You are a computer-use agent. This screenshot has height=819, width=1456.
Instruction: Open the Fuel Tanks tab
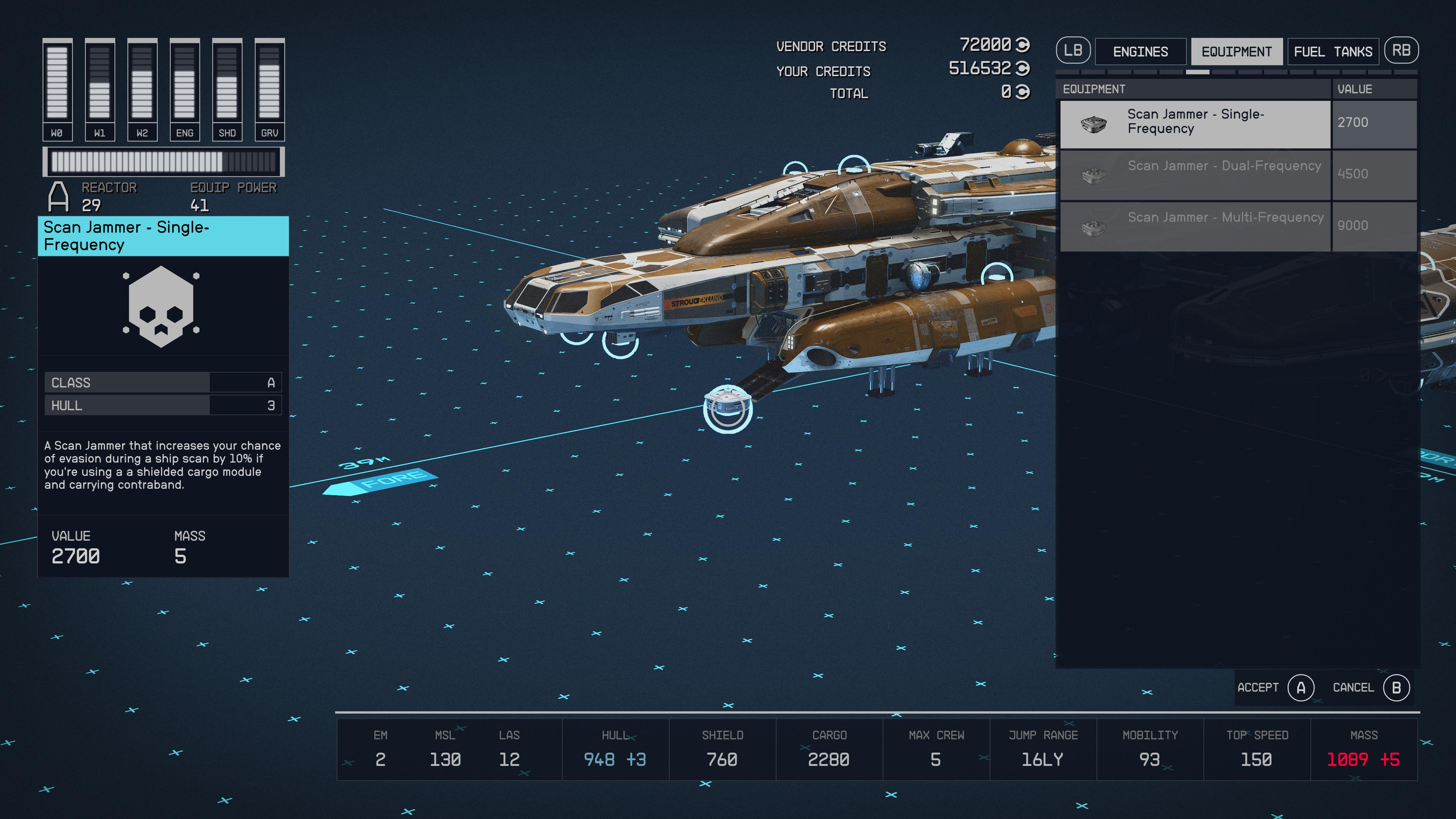point(1333,52)
